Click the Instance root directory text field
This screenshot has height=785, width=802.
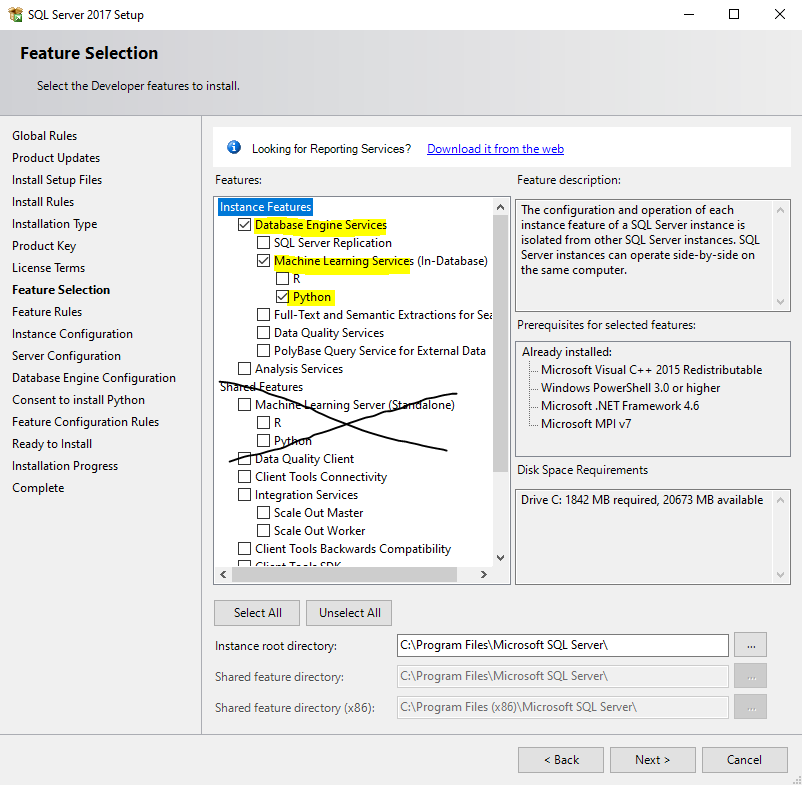click(563, 645)
